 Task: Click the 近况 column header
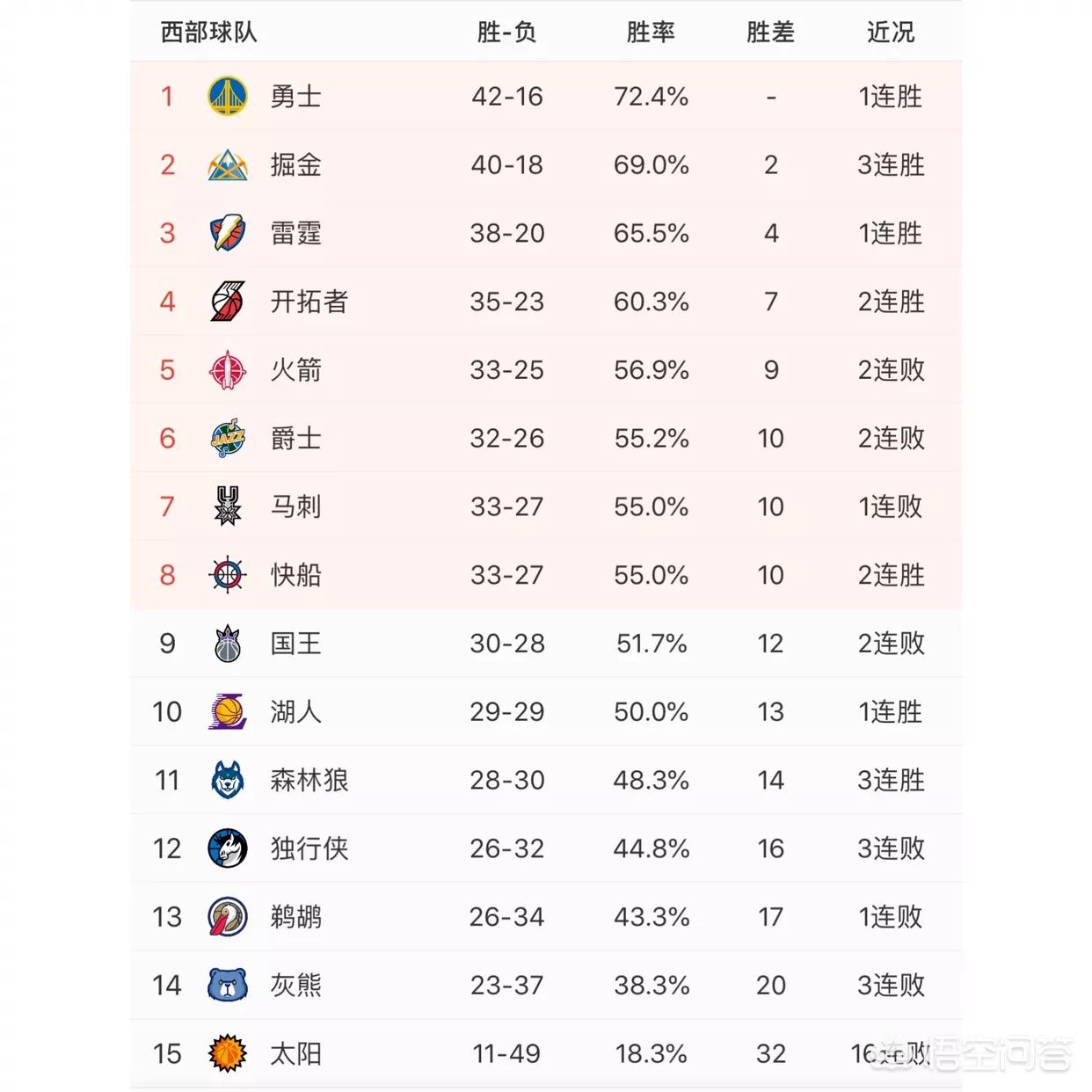(891, 33)
